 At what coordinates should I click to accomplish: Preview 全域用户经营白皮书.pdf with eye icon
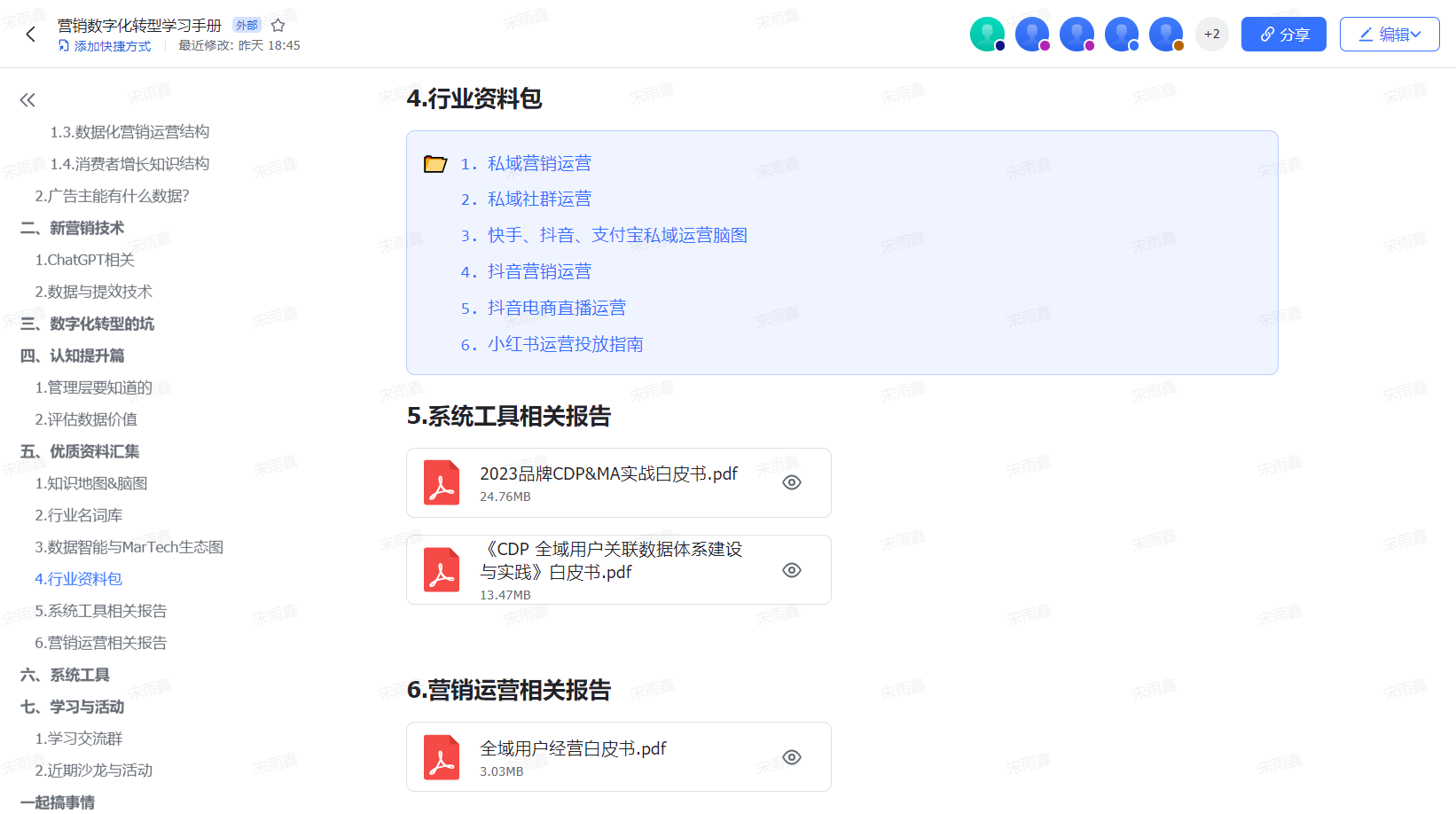pos(792,757)
